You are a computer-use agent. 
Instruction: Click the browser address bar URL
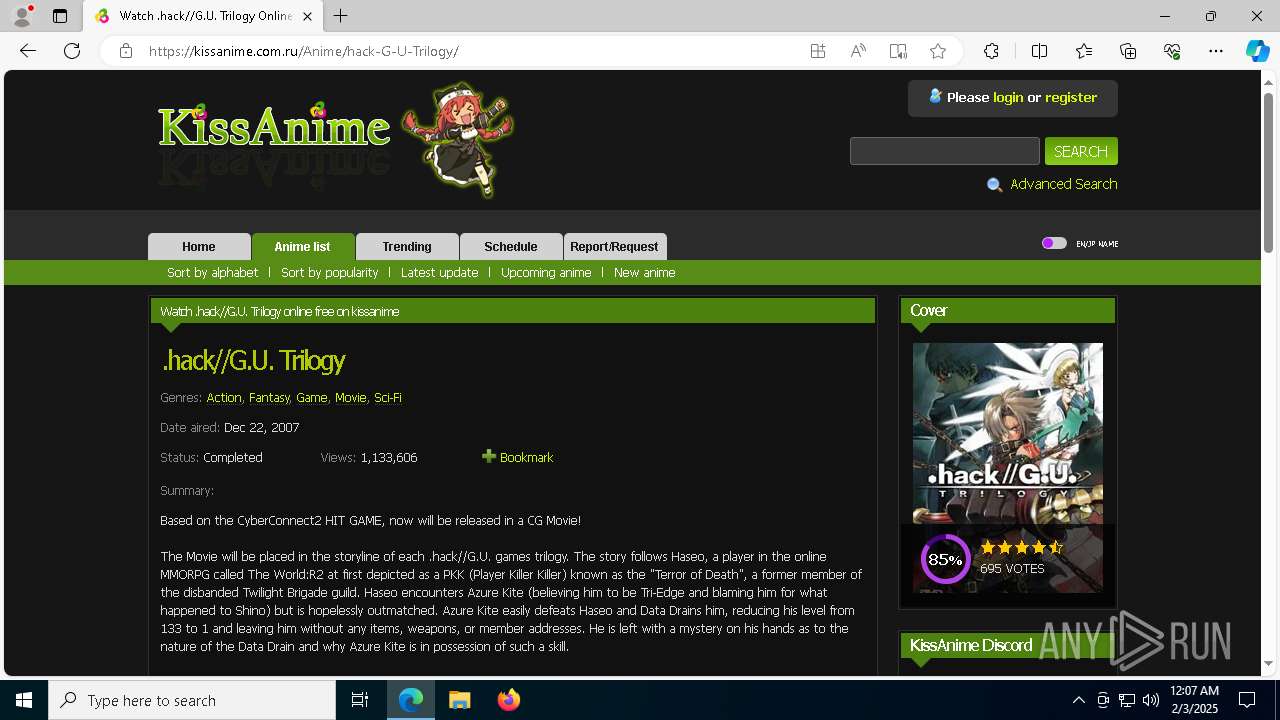click(304, 51)
